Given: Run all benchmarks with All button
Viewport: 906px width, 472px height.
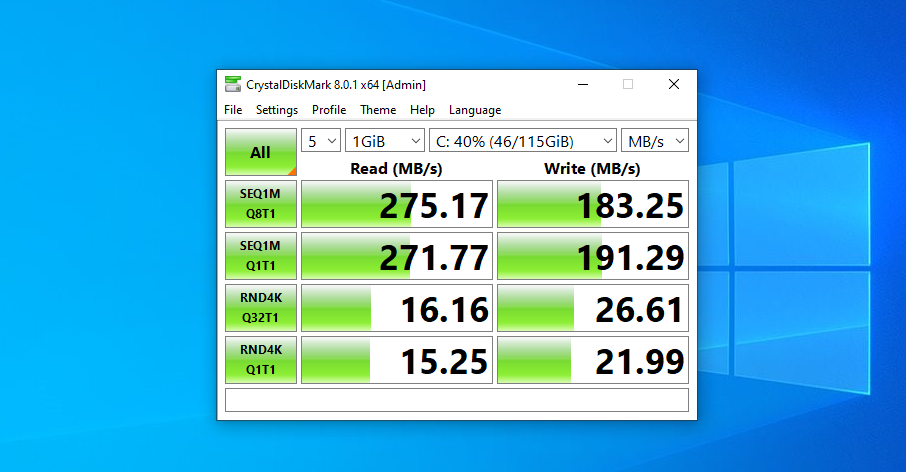Looking at the screenshot, I should 261,152.
